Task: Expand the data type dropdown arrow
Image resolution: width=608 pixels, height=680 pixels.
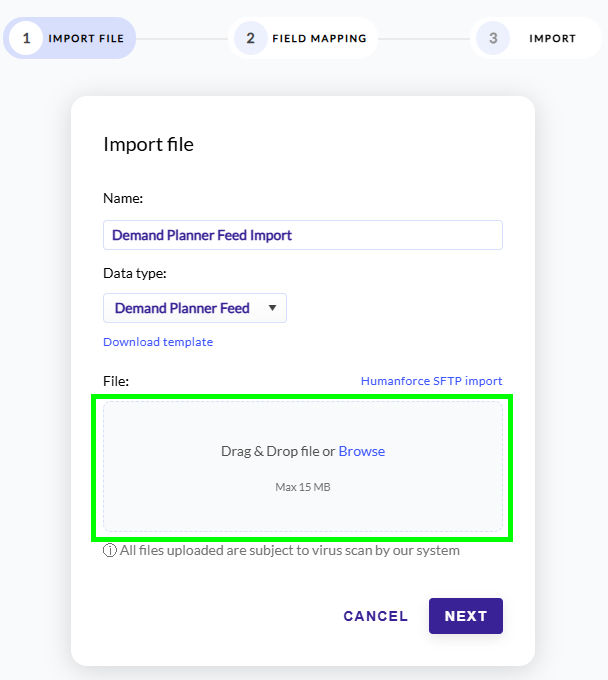Action: click(272, 308)
